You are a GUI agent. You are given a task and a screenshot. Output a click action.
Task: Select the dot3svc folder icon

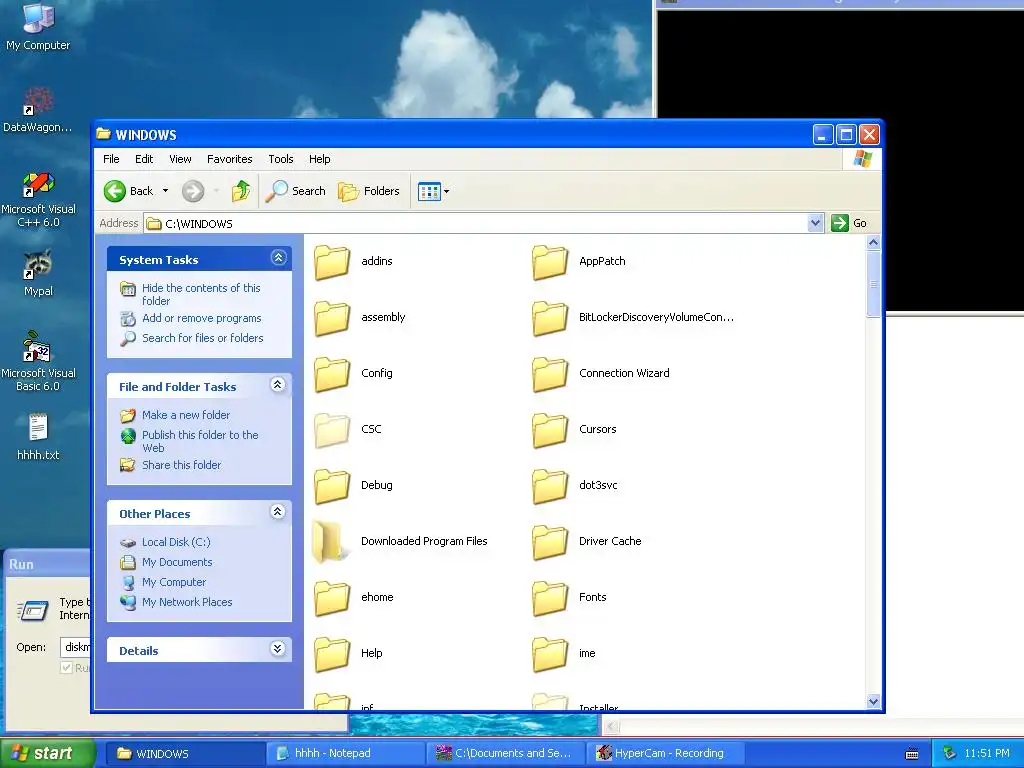[550, 487]
